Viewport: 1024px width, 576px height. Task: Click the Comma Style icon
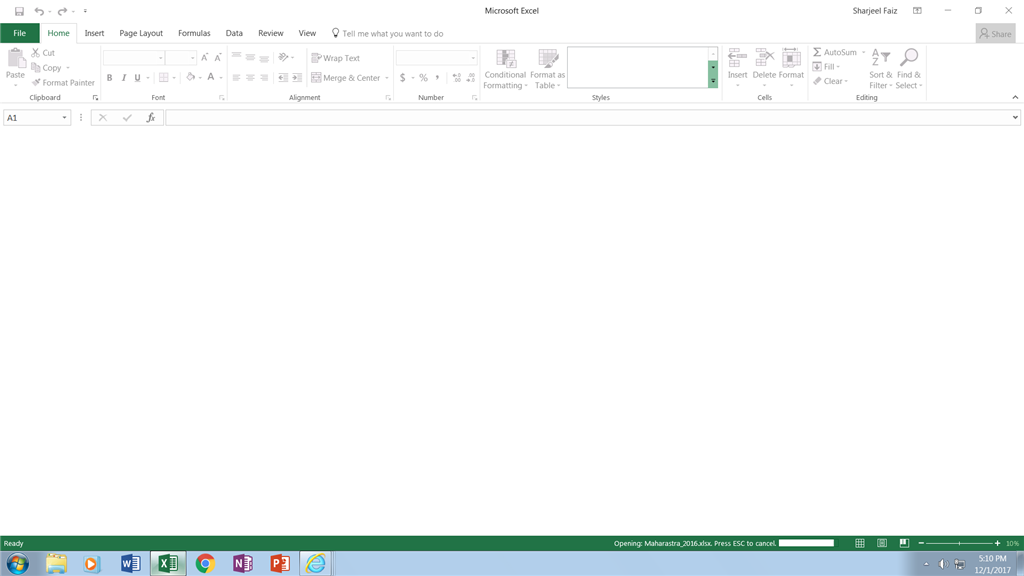point(438,78)
